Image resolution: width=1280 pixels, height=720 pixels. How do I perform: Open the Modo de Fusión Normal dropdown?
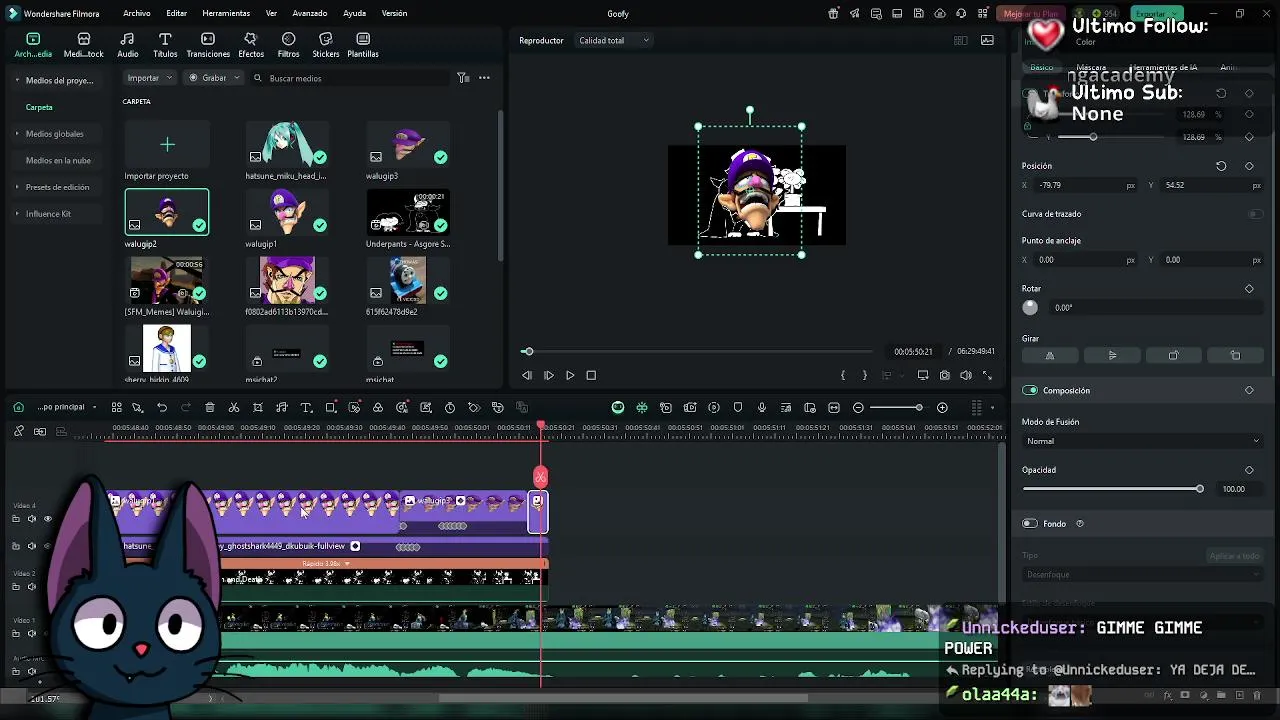(x=1142, y=441)
